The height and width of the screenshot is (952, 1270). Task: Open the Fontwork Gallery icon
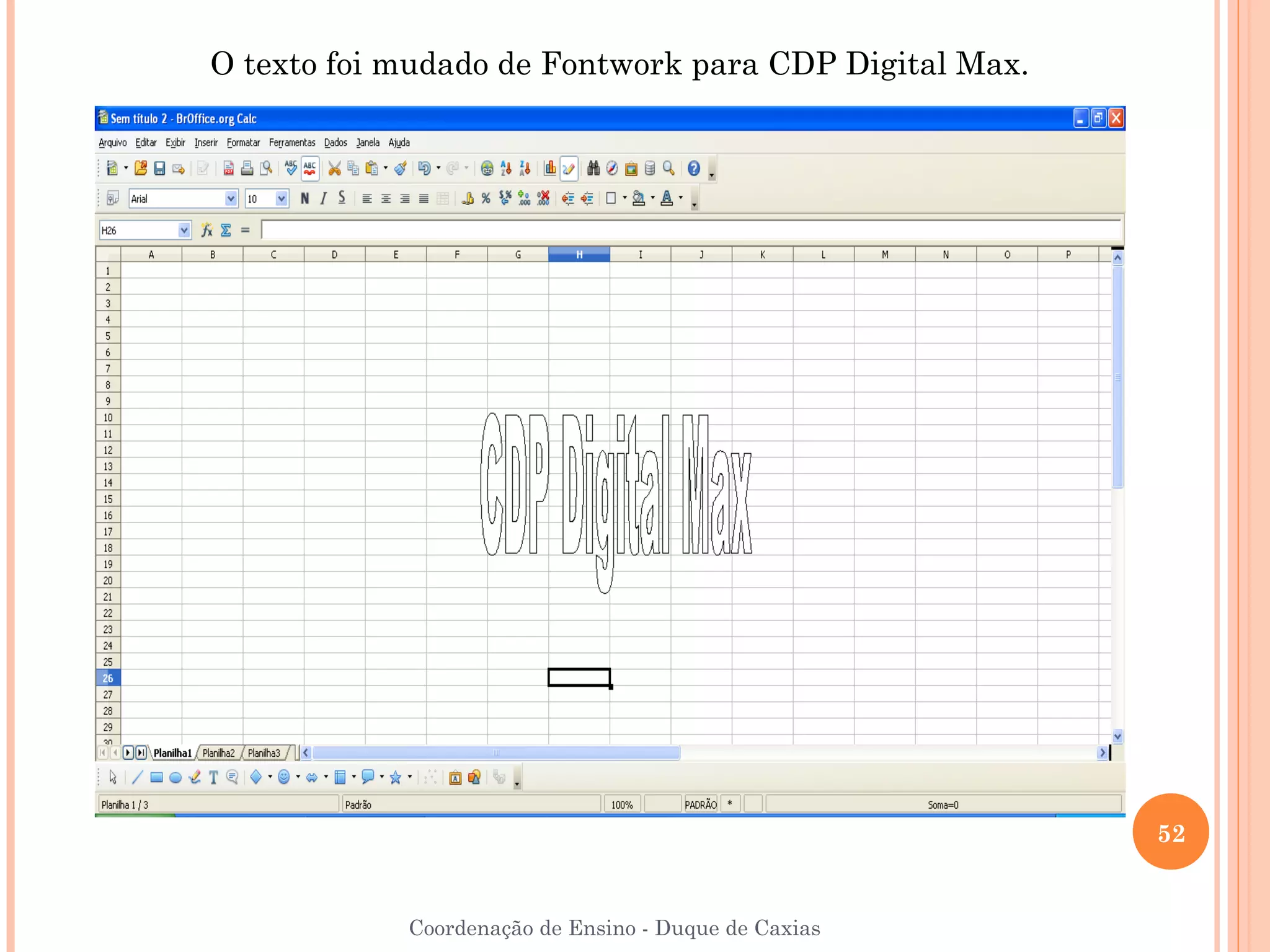(x=455, y=777)
